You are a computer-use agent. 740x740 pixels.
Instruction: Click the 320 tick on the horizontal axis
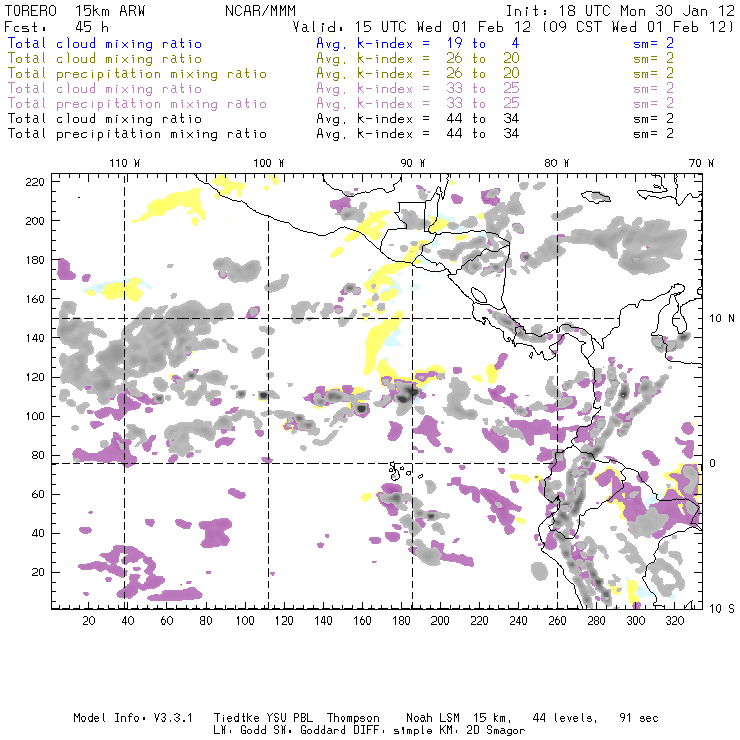coord(675,621)
